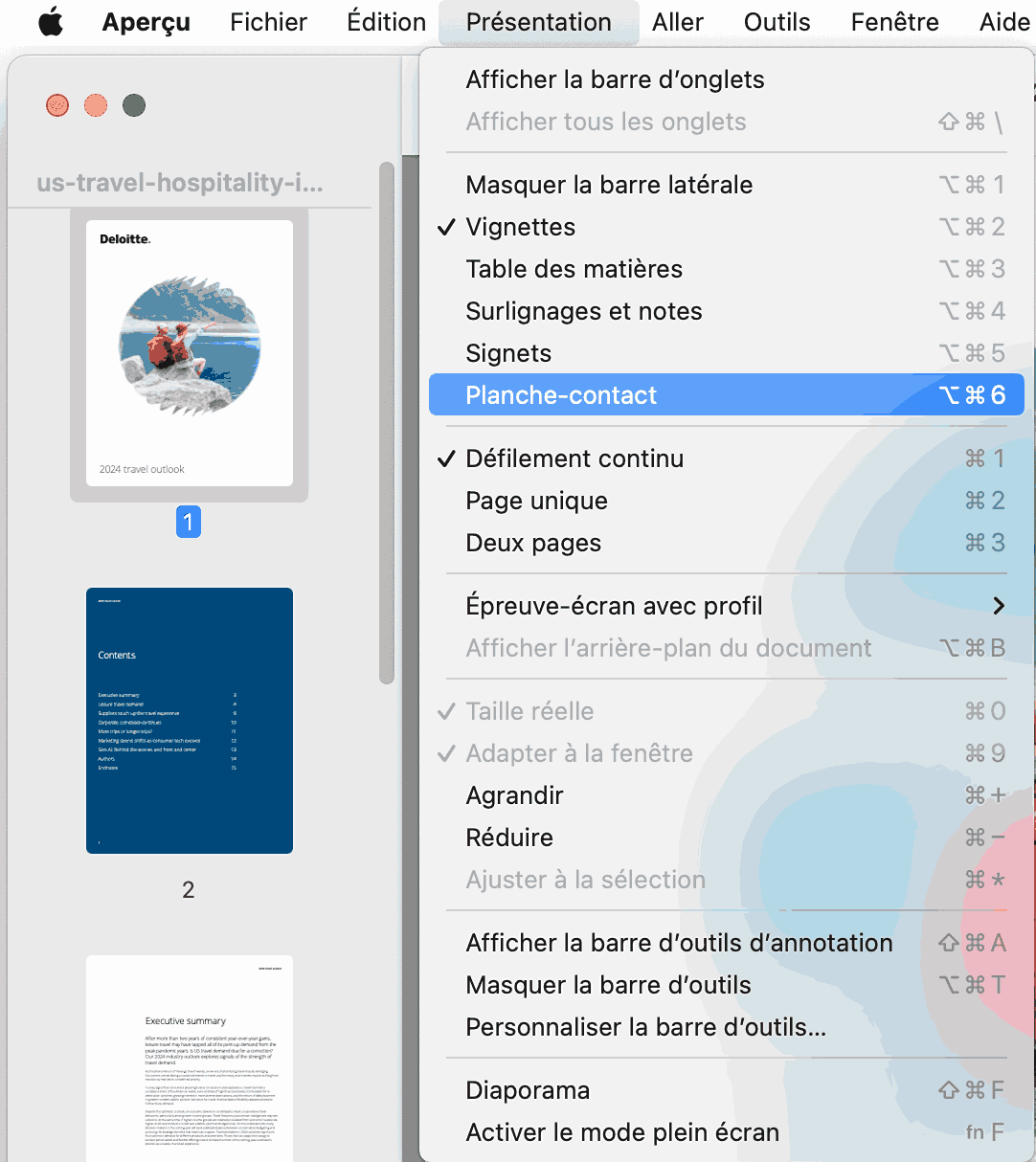Select Table des matières sidebar view
The width and height of the screenshot is (1036, 1162).
pyautogui.click(x=727, y=269)
